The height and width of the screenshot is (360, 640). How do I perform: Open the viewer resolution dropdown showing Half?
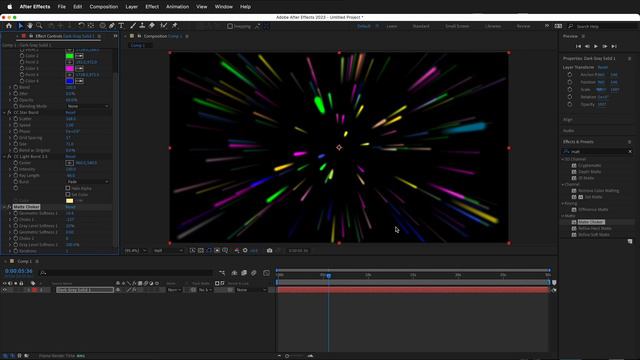(x=168, y=251)
